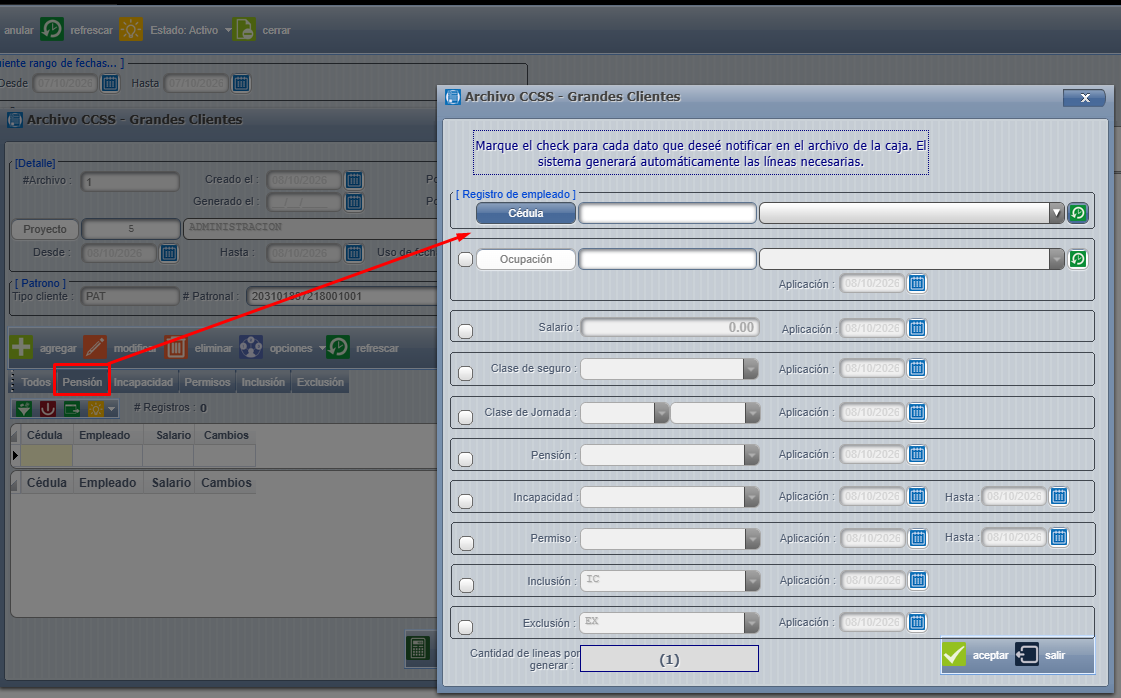Check the Permiso checkbox
Screen dimensions: 1121x698
pos(466,544)
